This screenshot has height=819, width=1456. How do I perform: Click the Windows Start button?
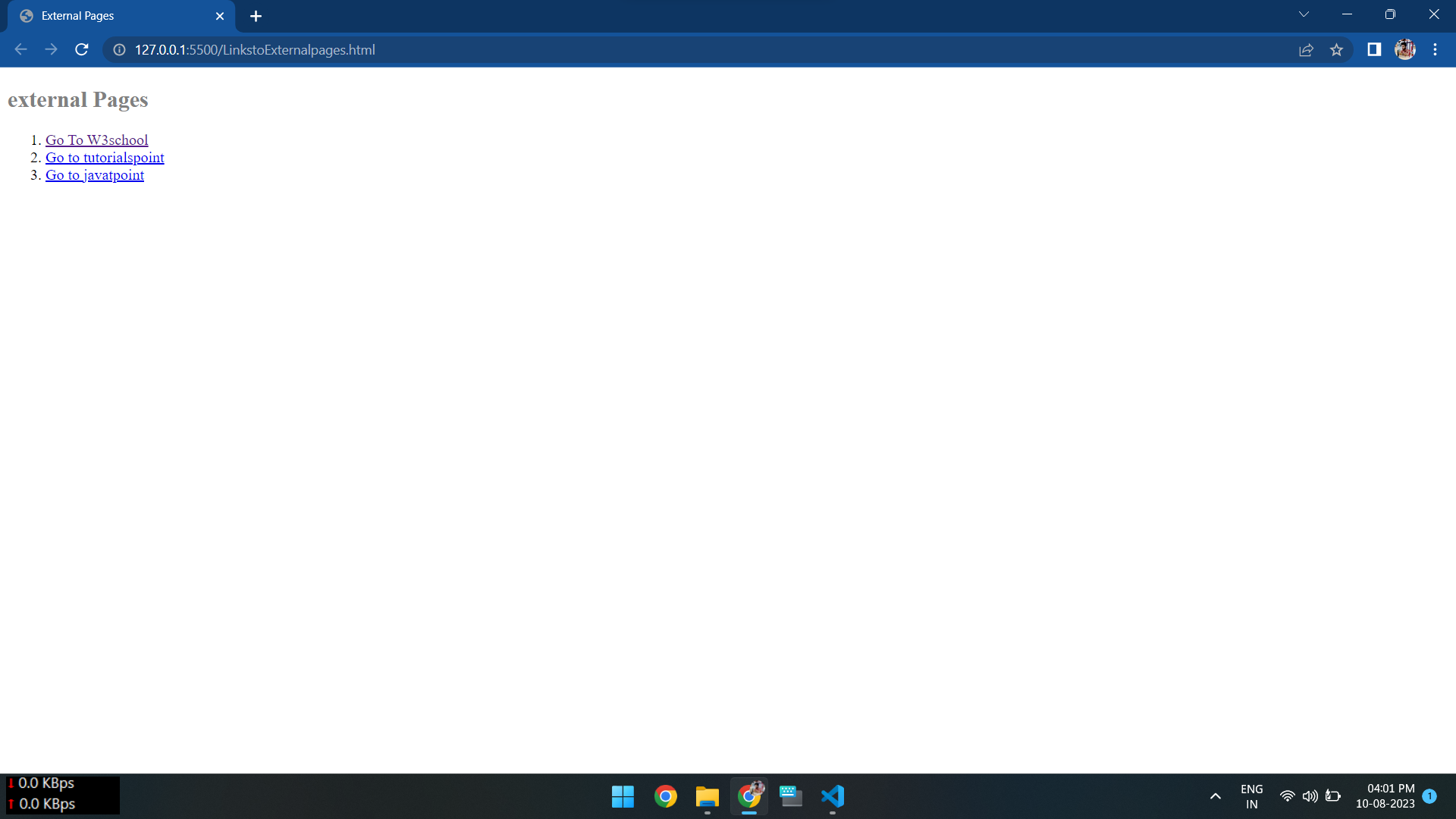[623, 796]
